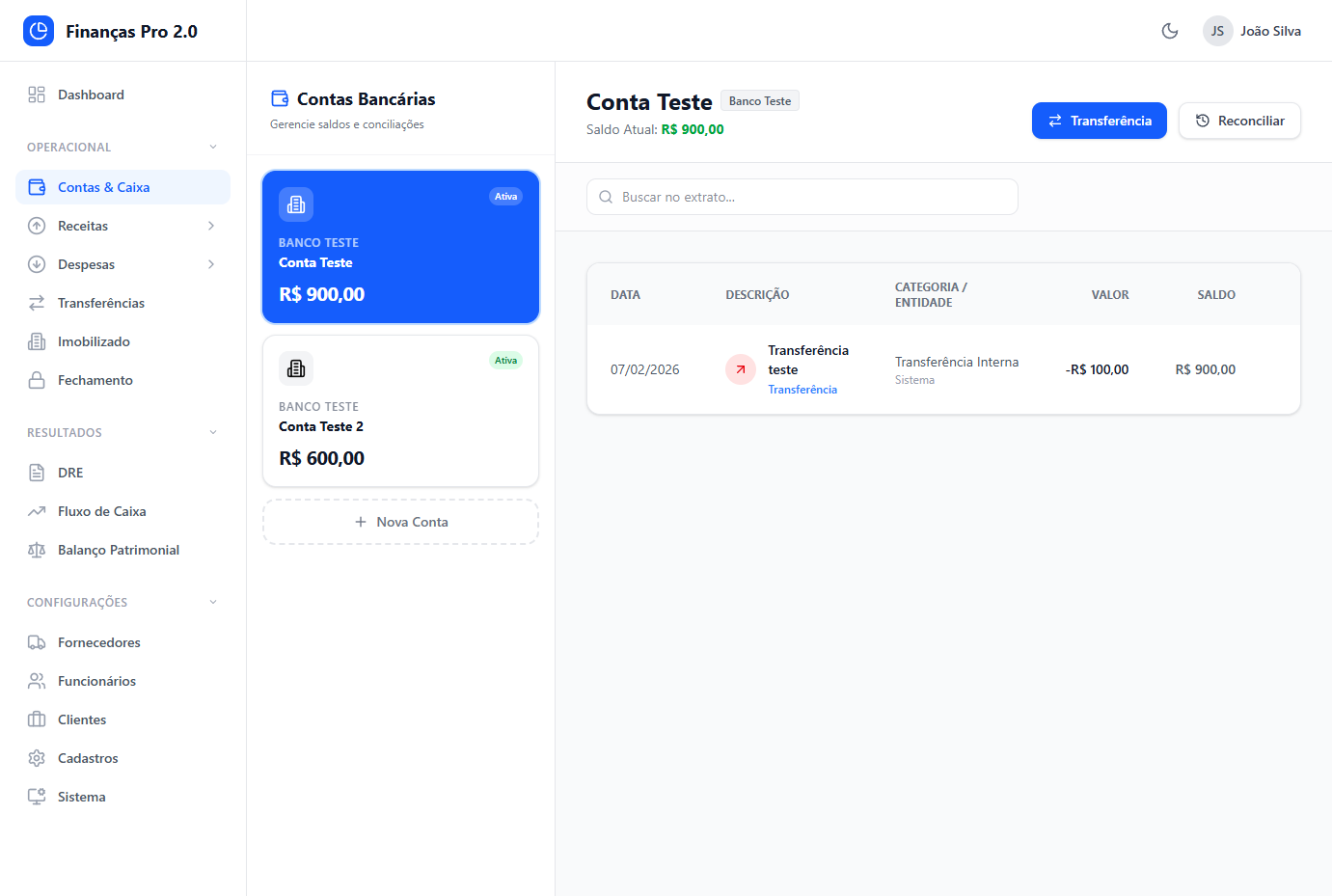The width and height of the screenshot is (1332, 896).
Task: Click the Imobilizado building icon
Action: click(37, 341)
